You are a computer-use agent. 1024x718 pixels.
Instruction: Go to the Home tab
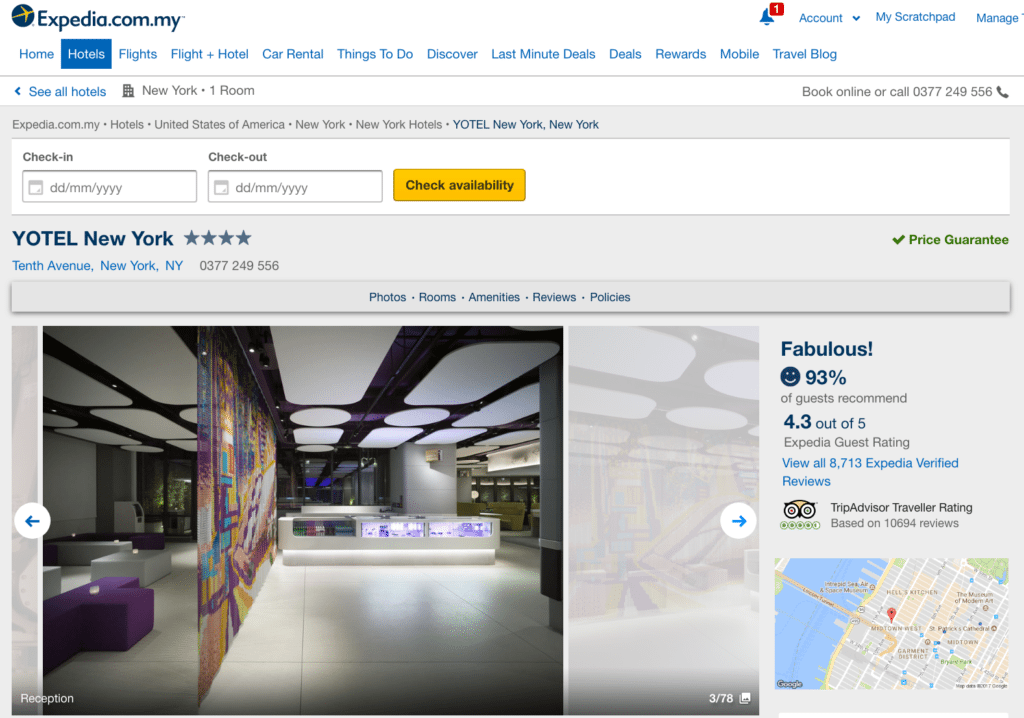37,54
